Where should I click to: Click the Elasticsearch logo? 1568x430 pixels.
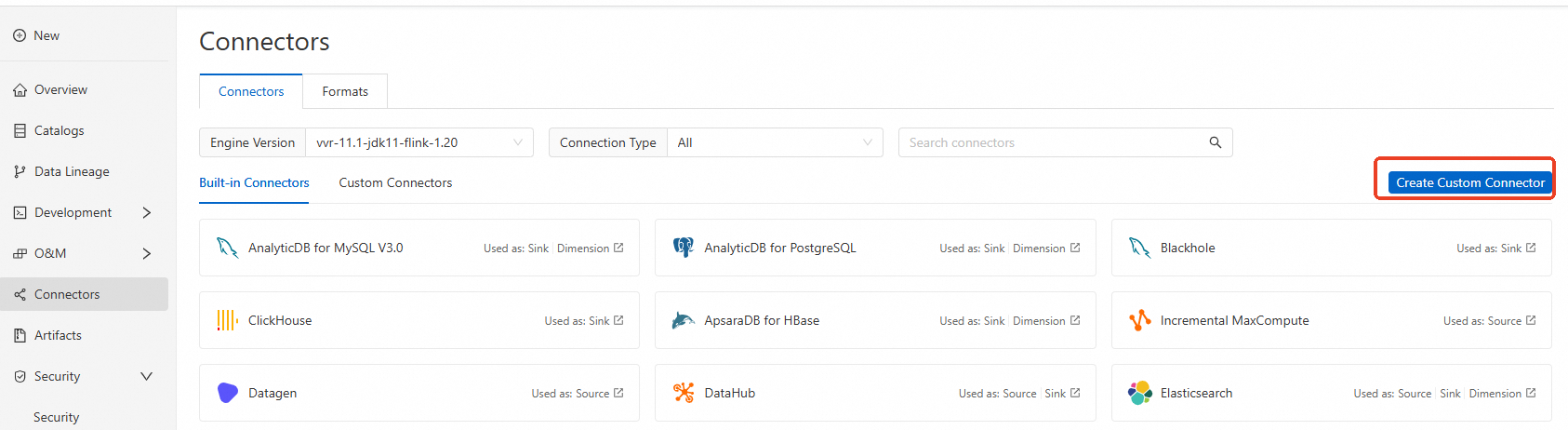(x=1139, y=393)
